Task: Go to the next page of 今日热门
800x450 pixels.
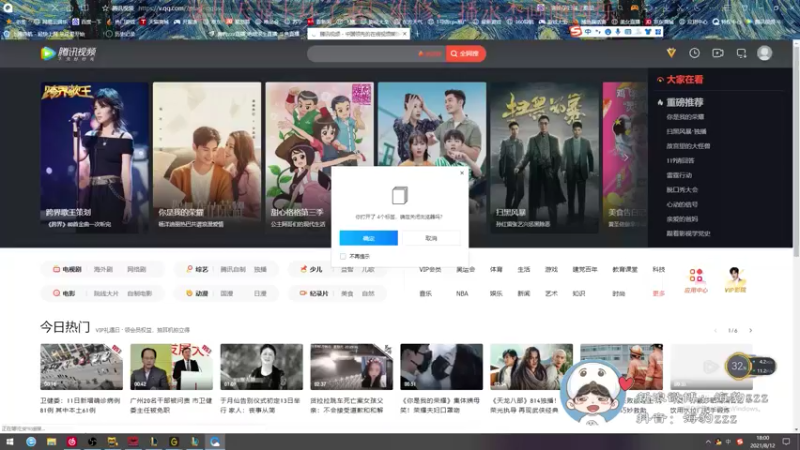Action: pos(751,331)
